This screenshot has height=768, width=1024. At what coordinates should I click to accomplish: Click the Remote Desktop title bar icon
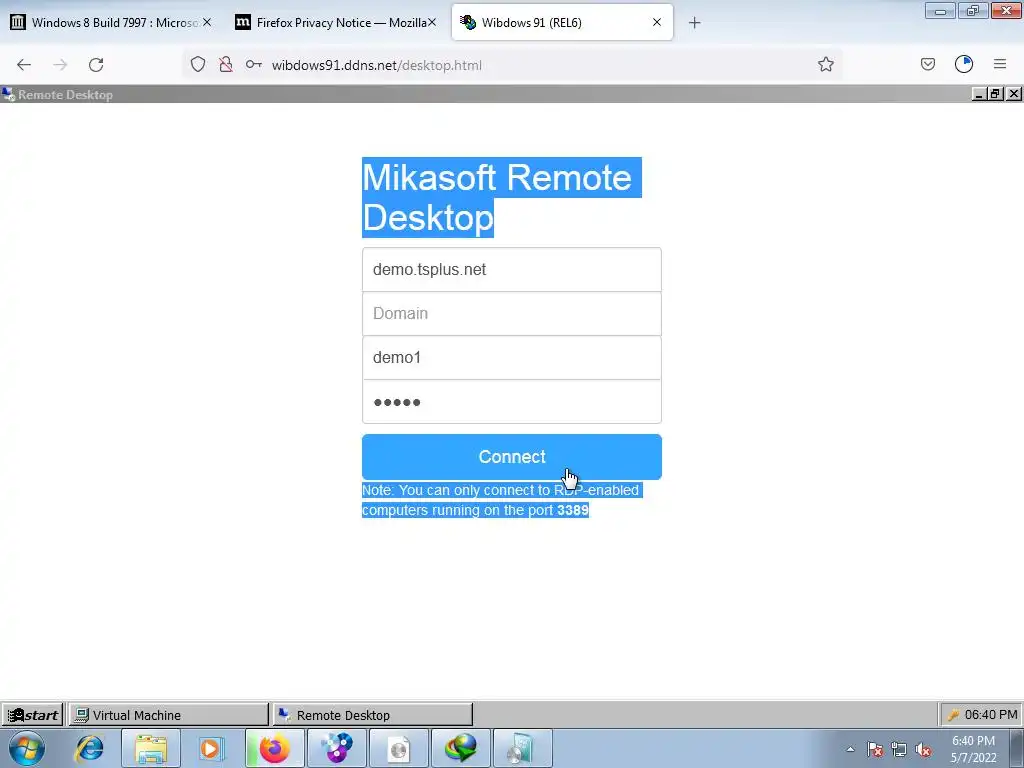8,94
